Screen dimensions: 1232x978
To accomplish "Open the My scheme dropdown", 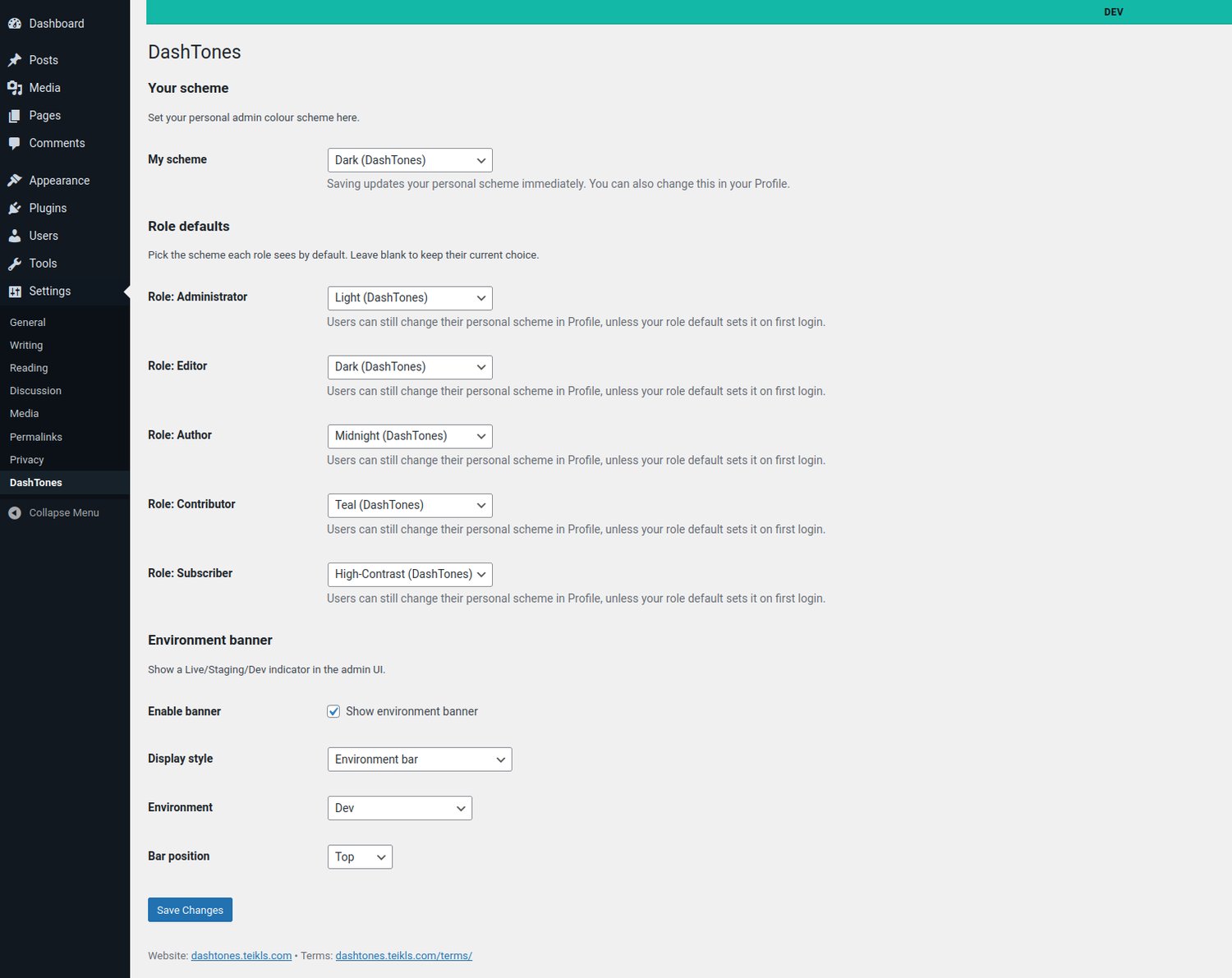I will [x=410, y=160].
